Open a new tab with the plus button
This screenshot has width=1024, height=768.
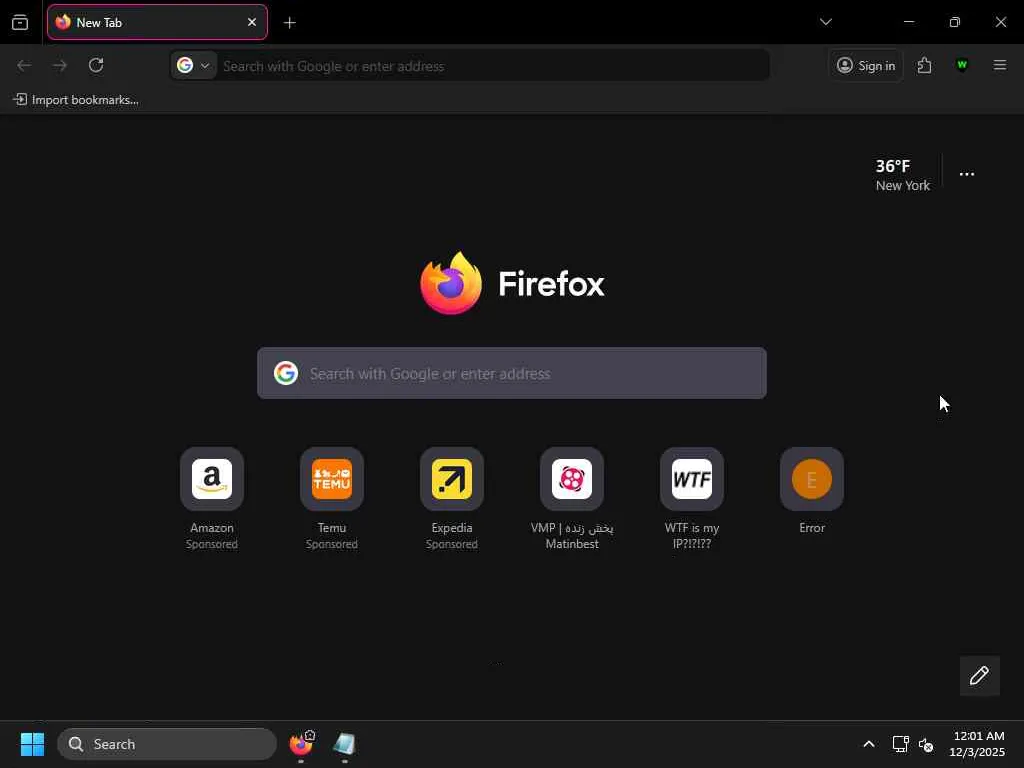coord(289,23)
